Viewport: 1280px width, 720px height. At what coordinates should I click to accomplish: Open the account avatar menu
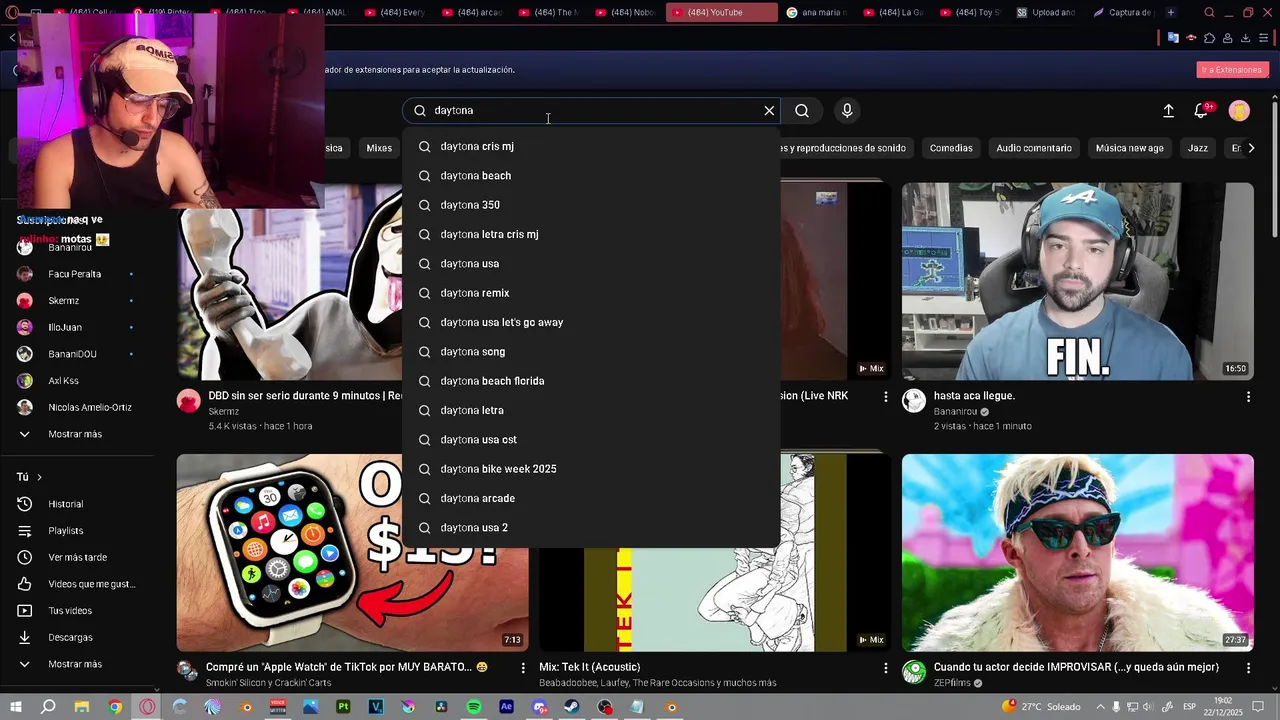[1239, 111]
